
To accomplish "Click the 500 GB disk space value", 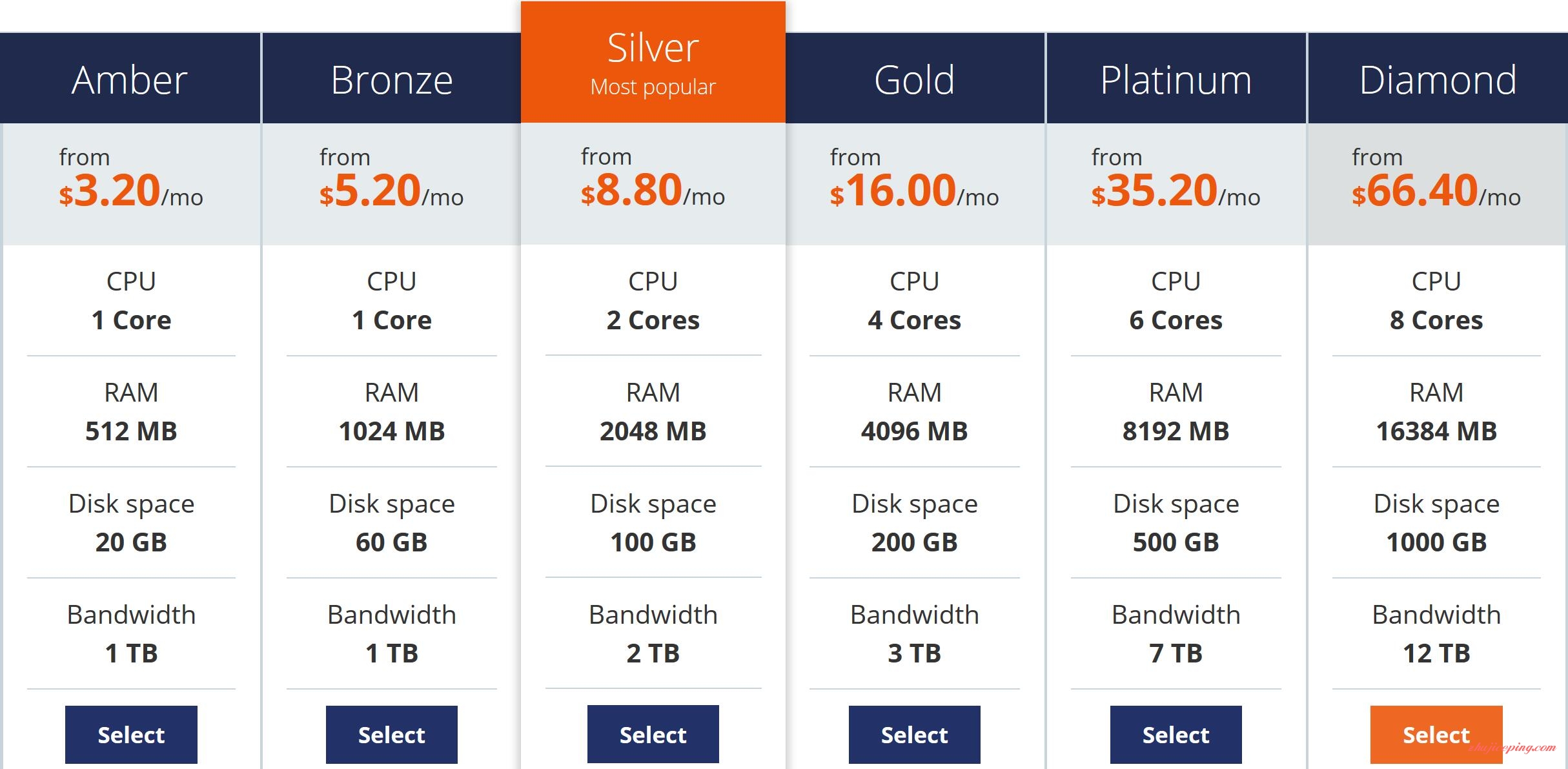I will (x=1176, y=542).
